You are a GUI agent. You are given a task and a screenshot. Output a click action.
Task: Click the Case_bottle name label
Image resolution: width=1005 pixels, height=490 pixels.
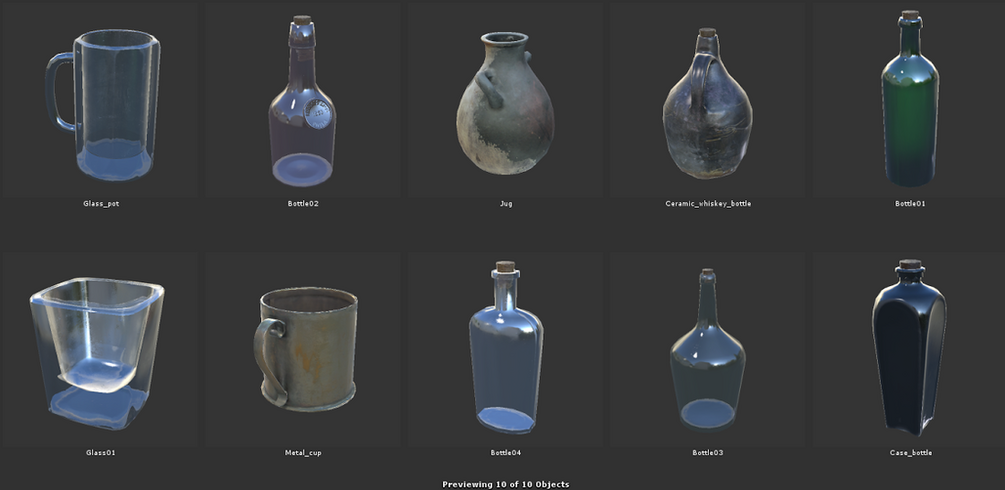pos(910,452)
